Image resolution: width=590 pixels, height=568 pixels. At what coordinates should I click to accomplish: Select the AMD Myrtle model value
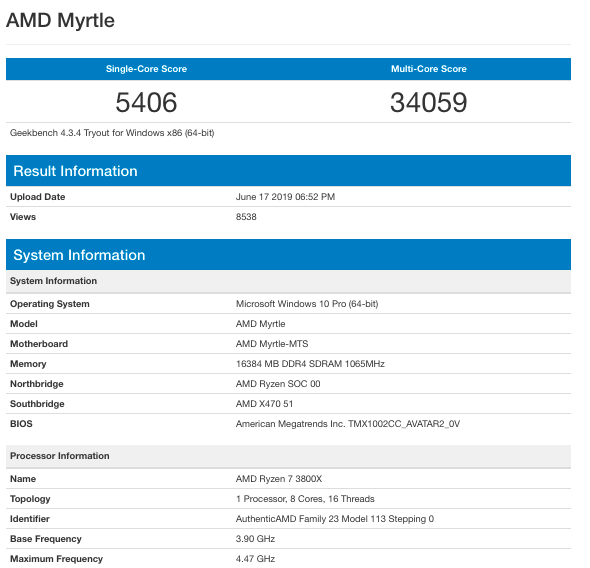260,324
